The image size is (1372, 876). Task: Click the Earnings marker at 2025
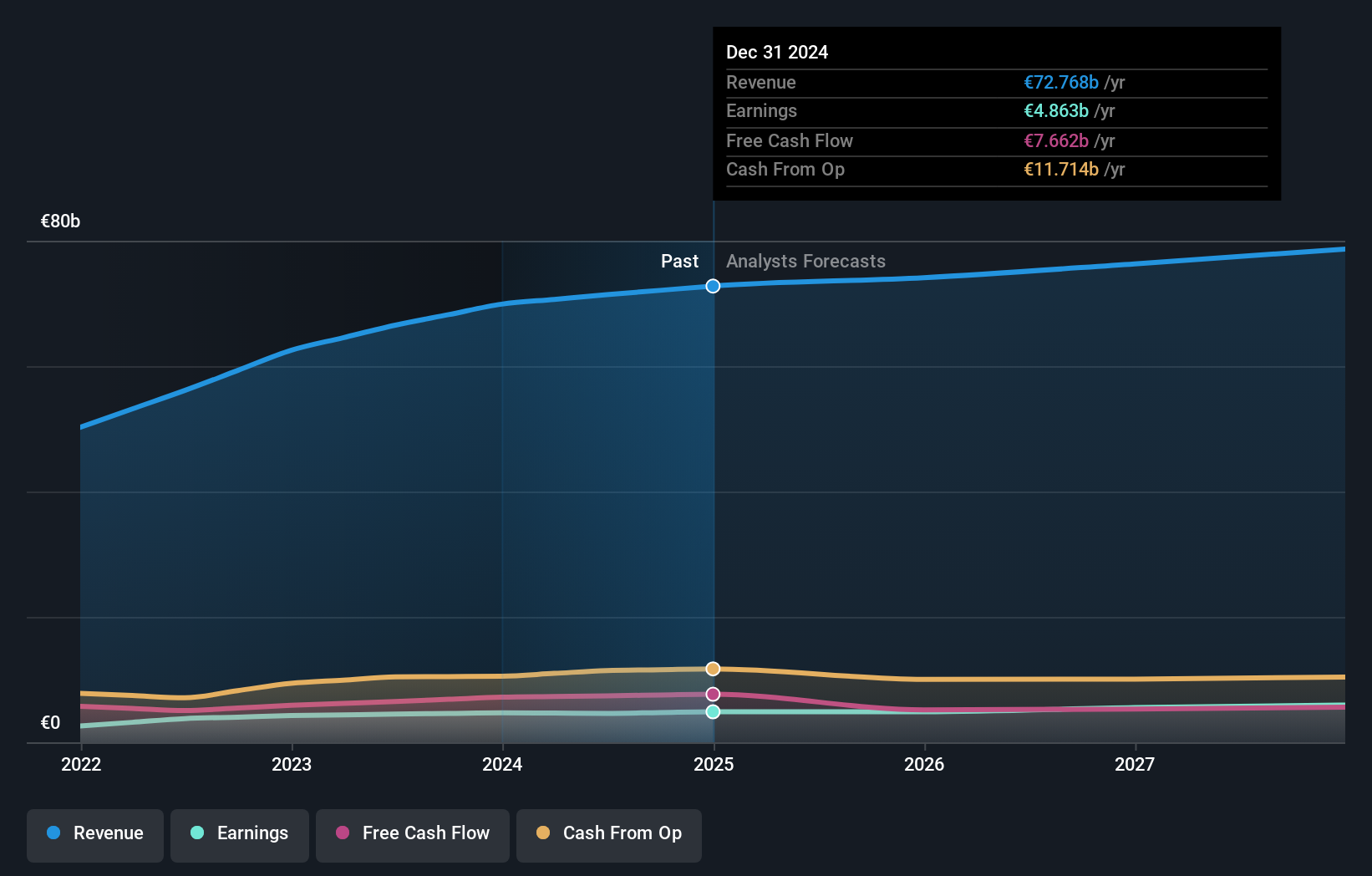pos(713,712)
